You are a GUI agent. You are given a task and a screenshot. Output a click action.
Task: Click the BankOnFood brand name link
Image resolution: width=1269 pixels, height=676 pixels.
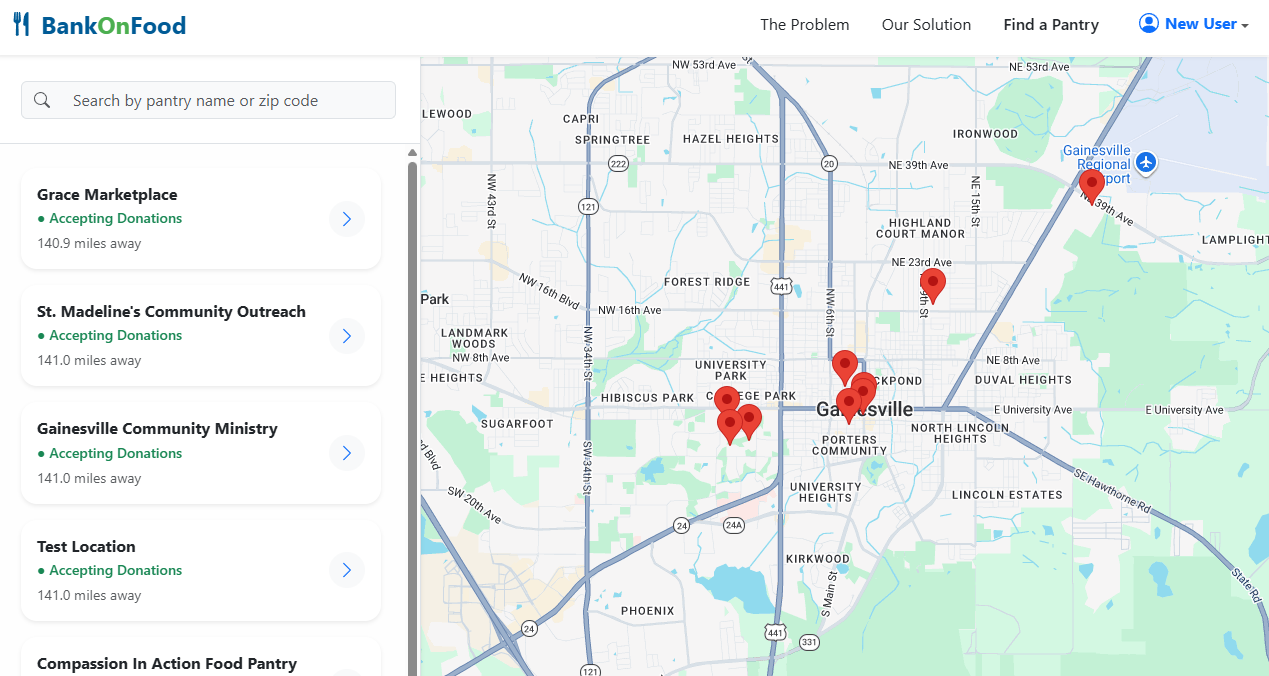click(x=114, y=25)
